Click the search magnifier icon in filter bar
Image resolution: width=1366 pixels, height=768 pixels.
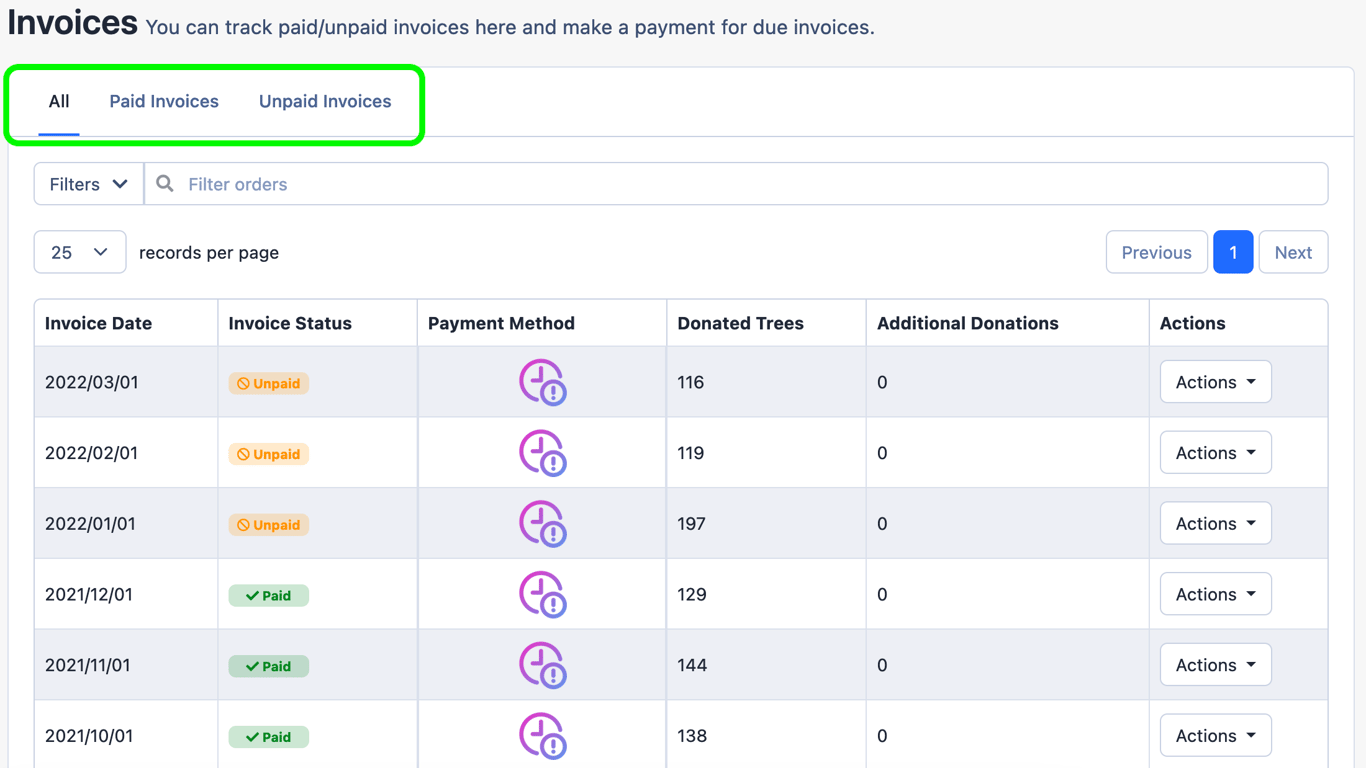165,184
